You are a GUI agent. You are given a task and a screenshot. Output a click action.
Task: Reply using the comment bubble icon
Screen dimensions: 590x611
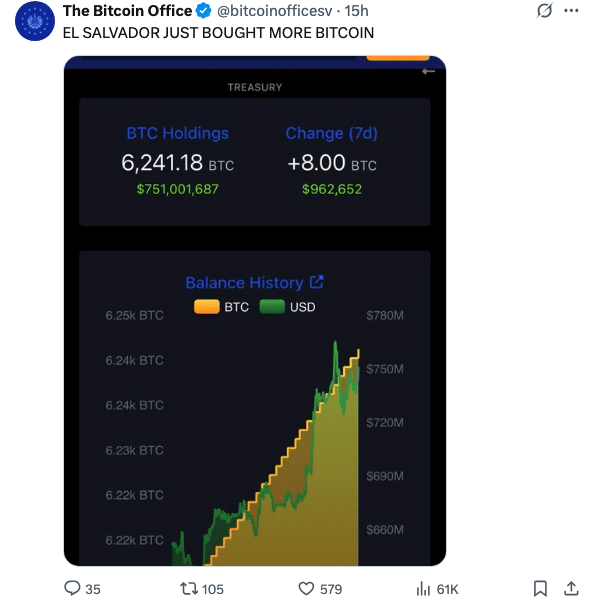tap(72, 588)
